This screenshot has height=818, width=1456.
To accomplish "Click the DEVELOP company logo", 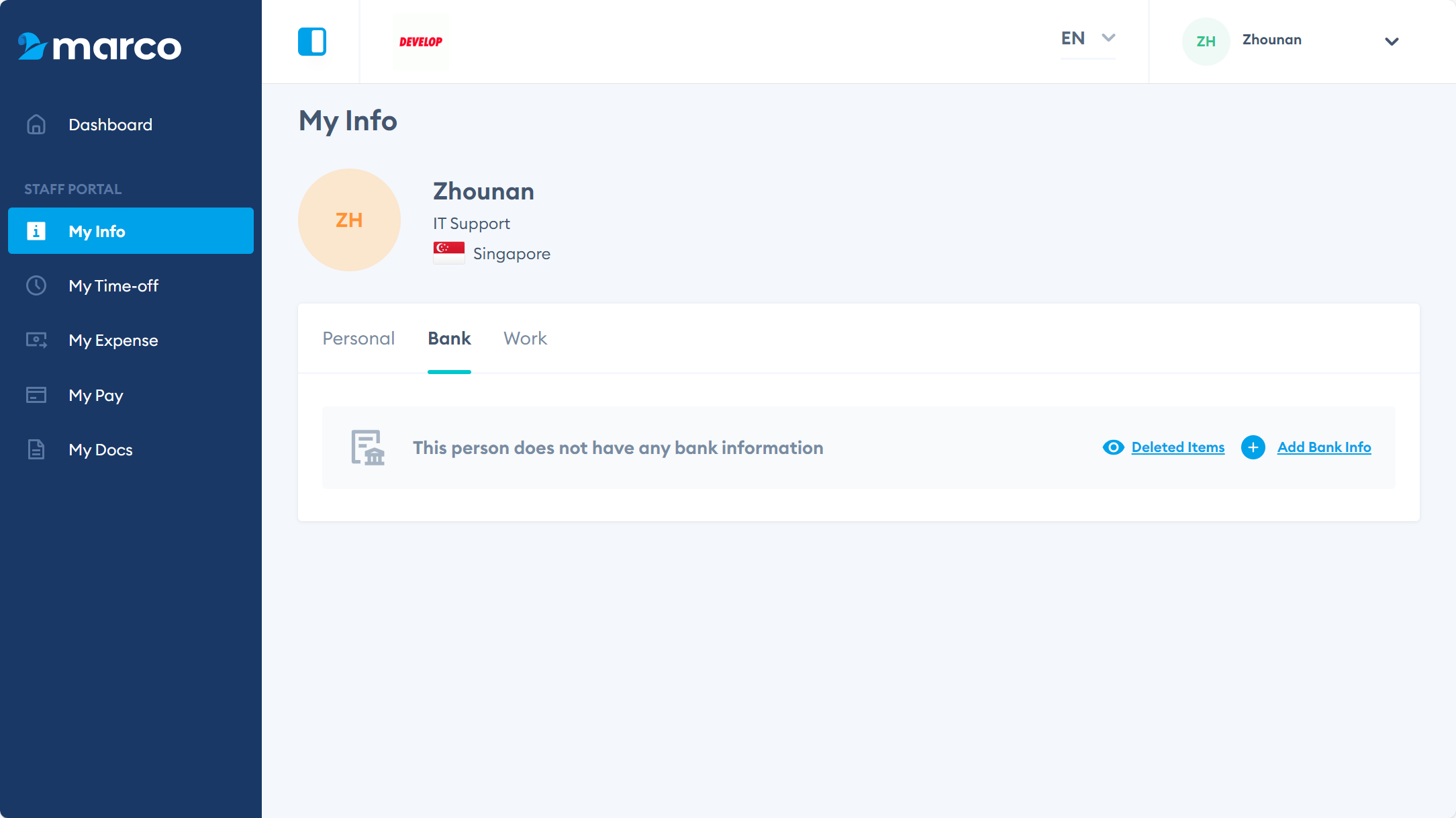I will pos(421,42).
